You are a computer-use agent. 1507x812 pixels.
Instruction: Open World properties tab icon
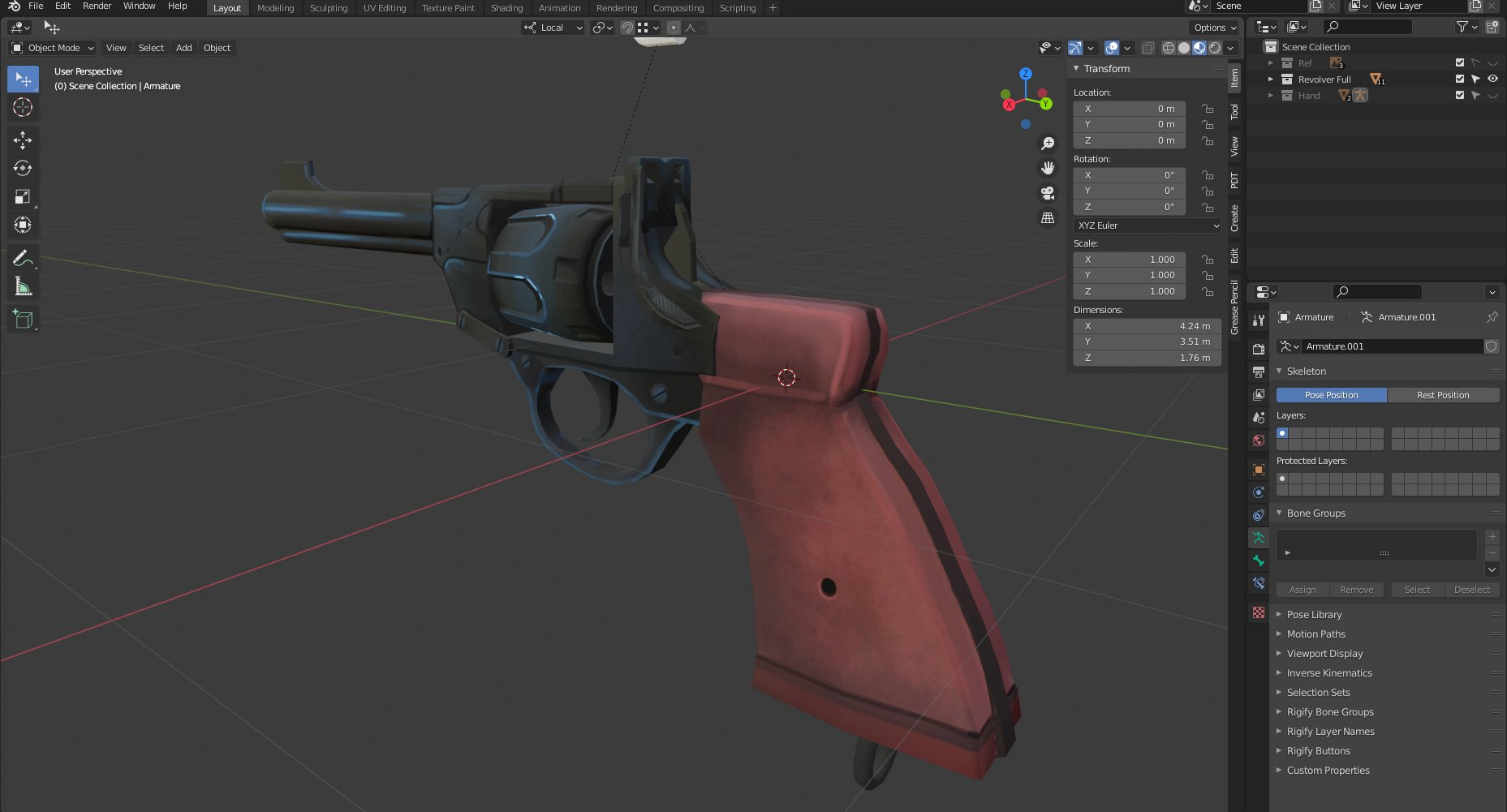[x=1259, y=440]
